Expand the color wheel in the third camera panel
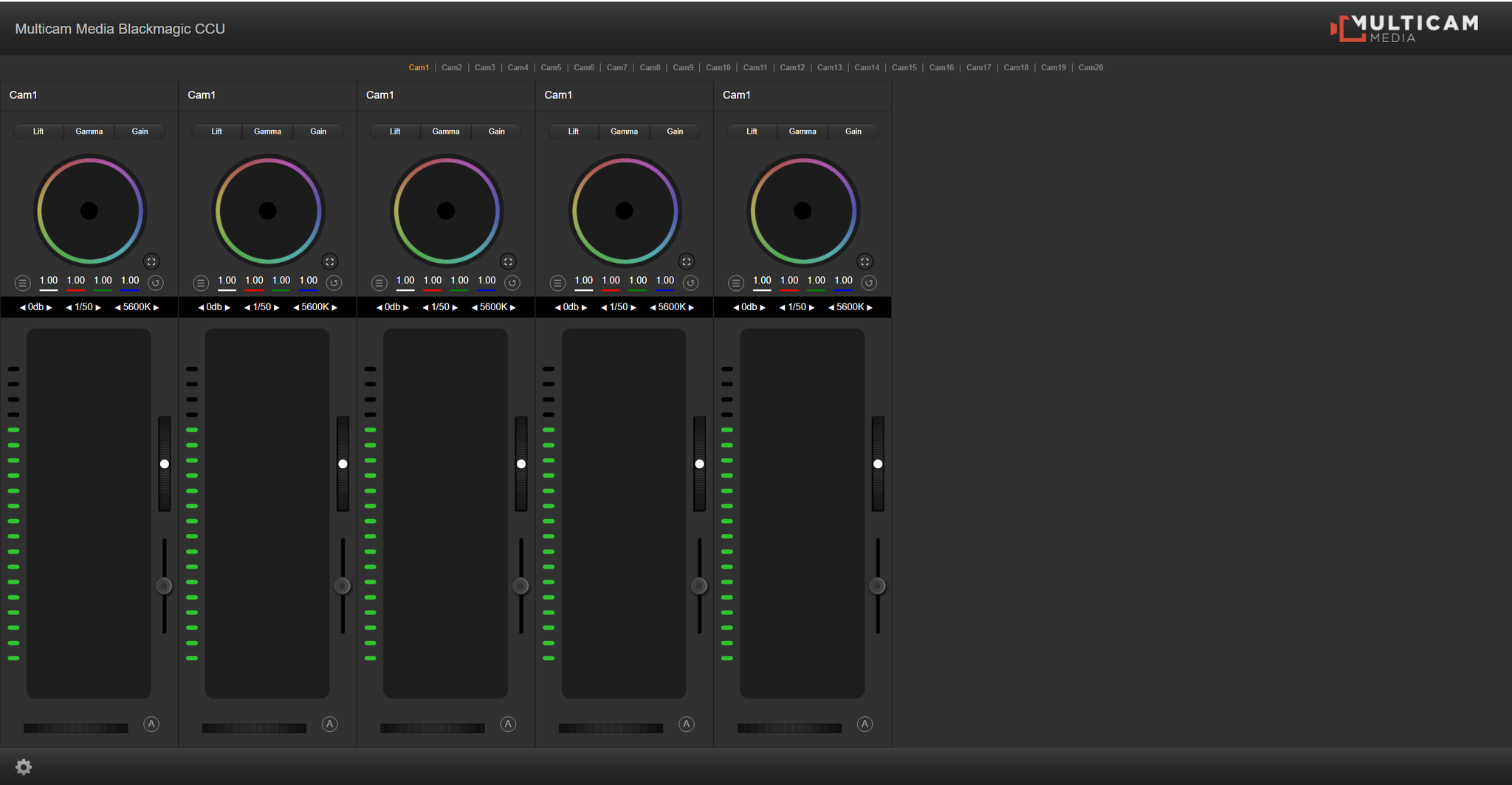Viewport: 1512px width, 785px height. (508, 261)
